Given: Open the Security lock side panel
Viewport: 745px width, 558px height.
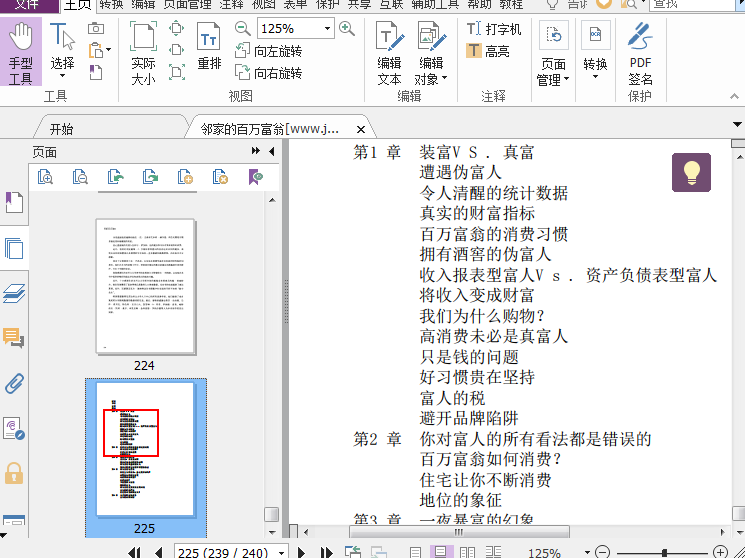Looking at the screenshot, I should point(14,473).
